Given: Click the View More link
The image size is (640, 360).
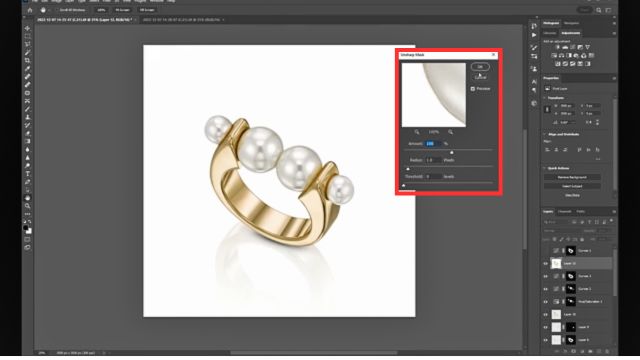Looking at the screenshot, I should 572,196.
